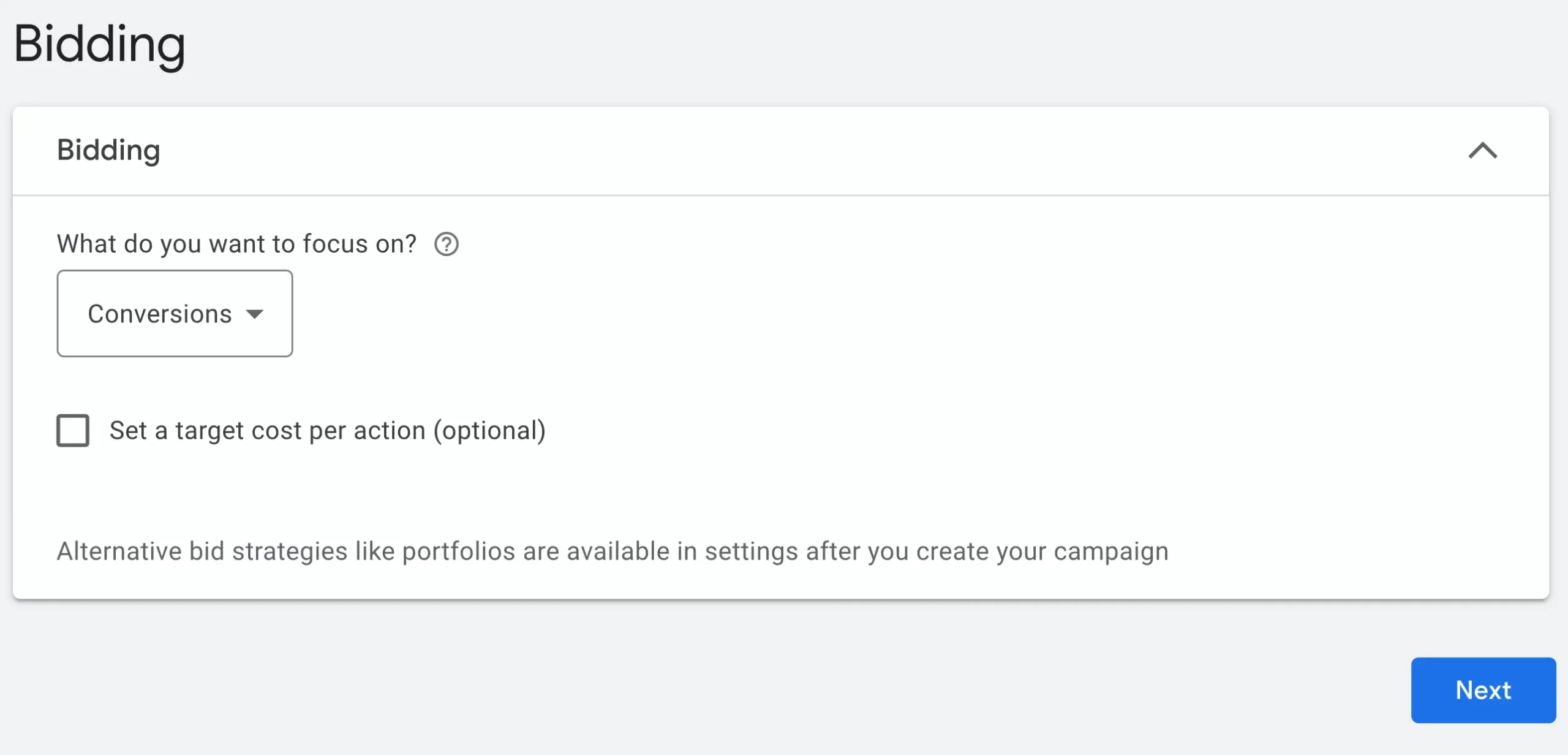1568x755 pixels.
Task: Click the Next button
Action: (x=1483, y=690)
